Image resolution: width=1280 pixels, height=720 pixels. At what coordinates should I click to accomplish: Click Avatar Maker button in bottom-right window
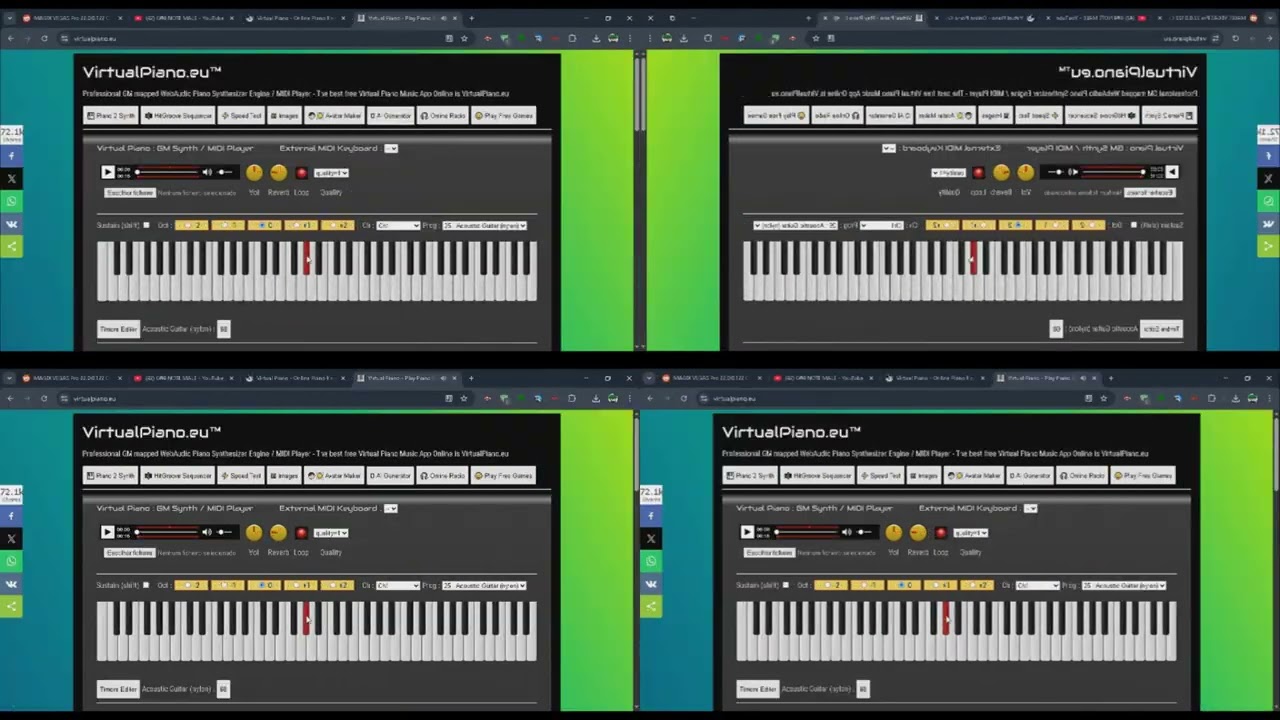(974, 475)
